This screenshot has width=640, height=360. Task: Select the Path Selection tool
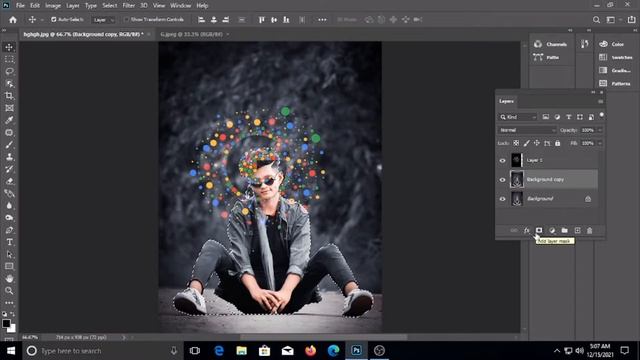click(x=9, y=254)
